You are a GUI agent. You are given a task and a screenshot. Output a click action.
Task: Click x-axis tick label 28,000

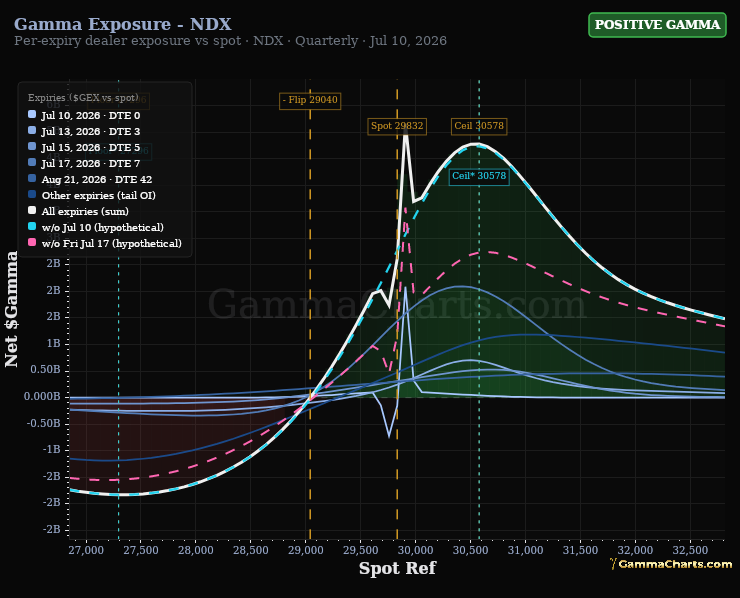pyautogui.click(x=195, y=550)
